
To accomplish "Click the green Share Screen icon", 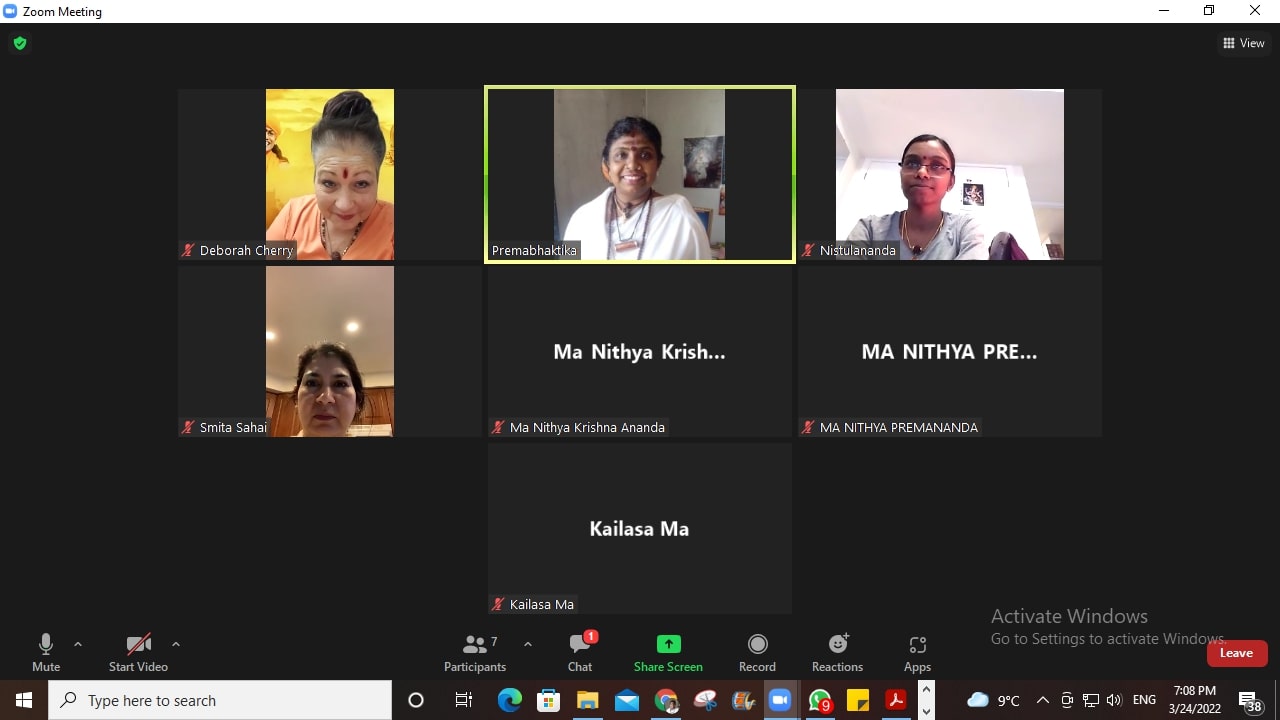I will click(x=668, y=644).
